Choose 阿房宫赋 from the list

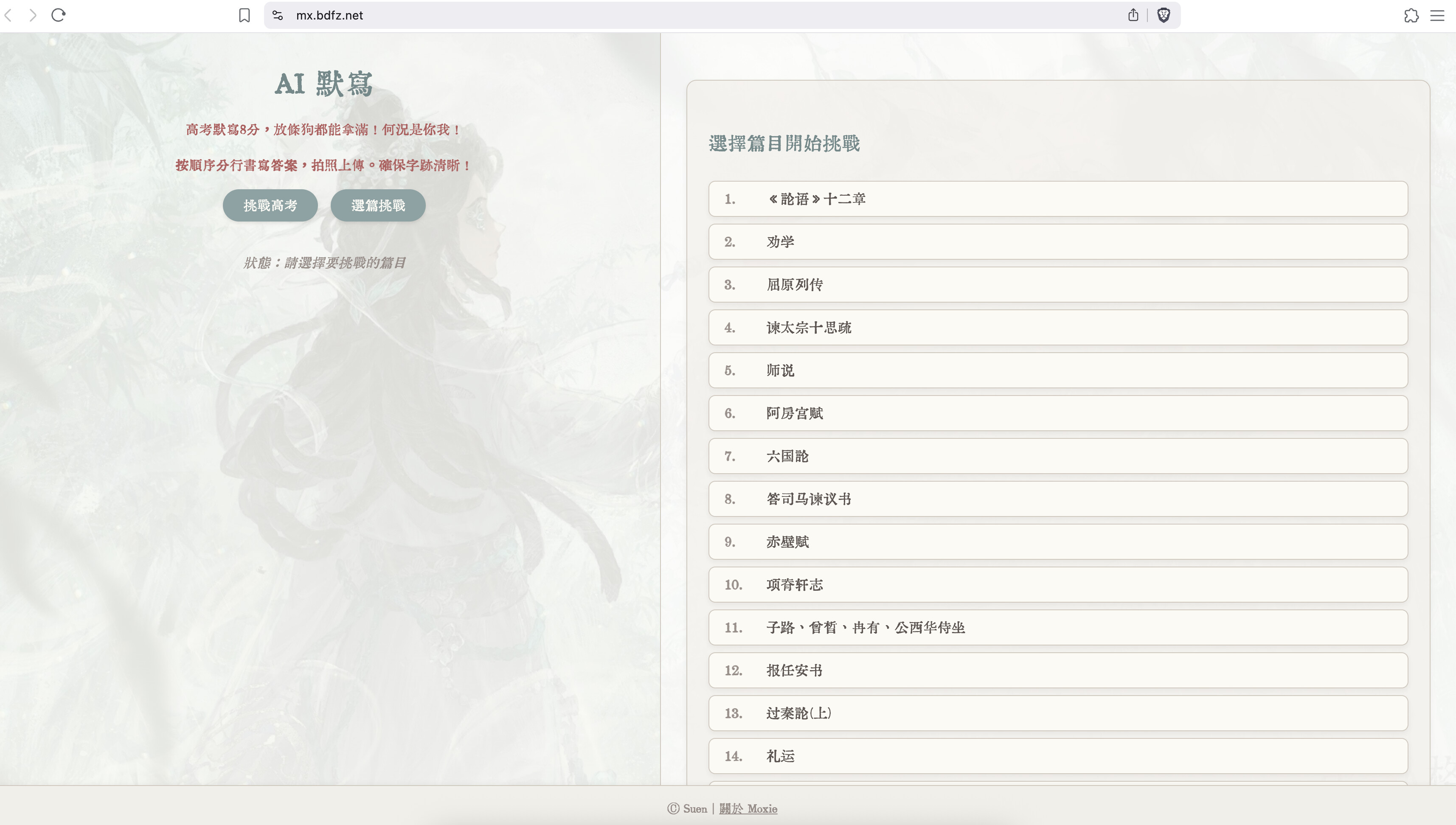(x=1057, y=413)
